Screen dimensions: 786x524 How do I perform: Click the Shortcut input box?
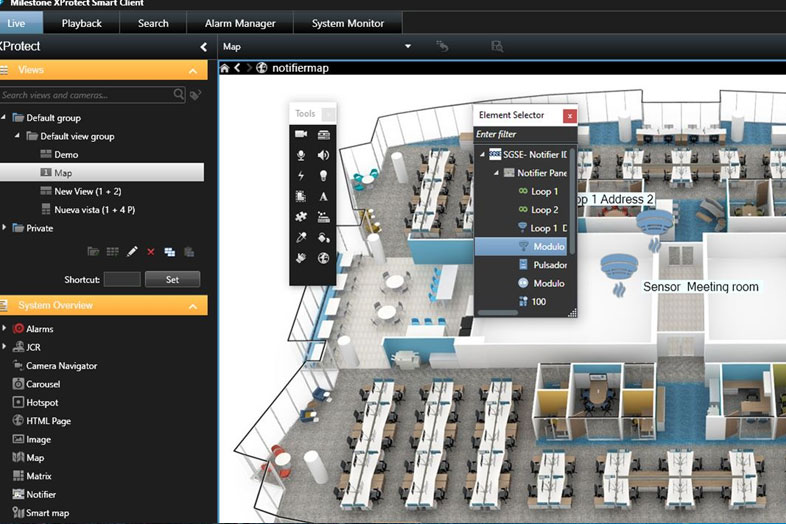[122, 279]
